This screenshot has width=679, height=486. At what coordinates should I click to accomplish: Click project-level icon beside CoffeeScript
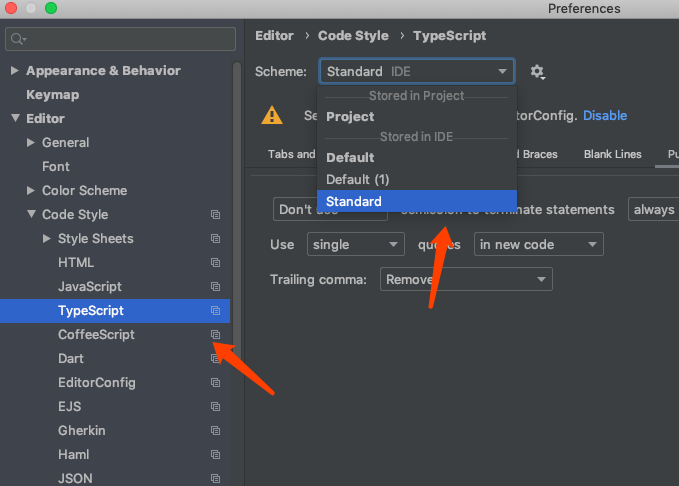215,335
